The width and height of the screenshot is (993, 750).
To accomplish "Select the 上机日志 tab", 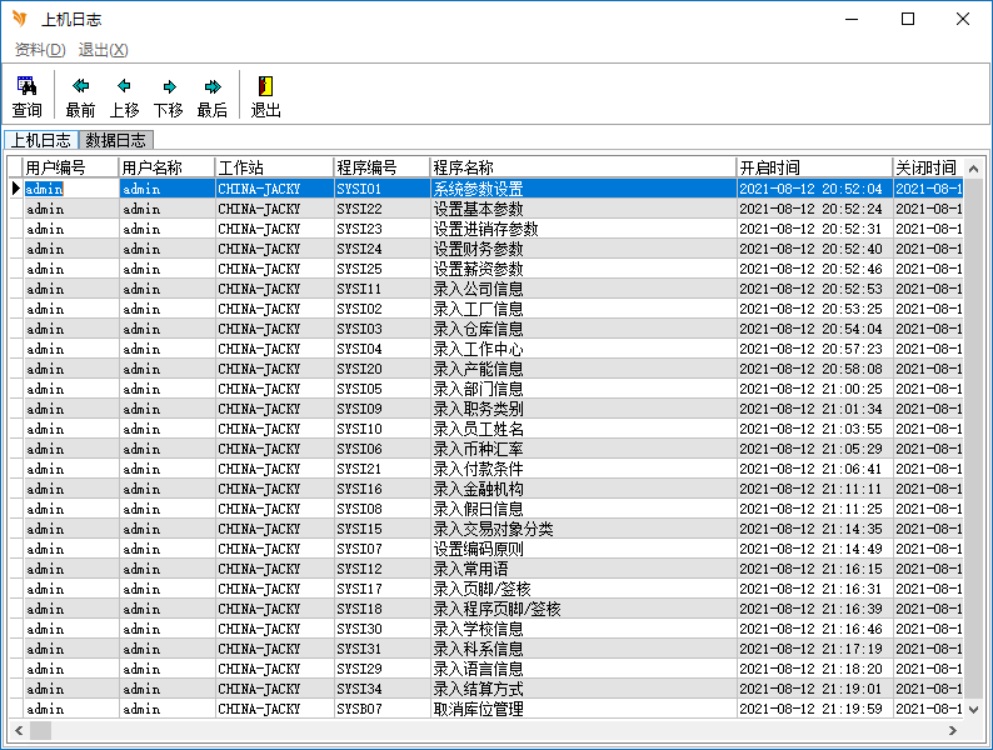I will [41, 140].
